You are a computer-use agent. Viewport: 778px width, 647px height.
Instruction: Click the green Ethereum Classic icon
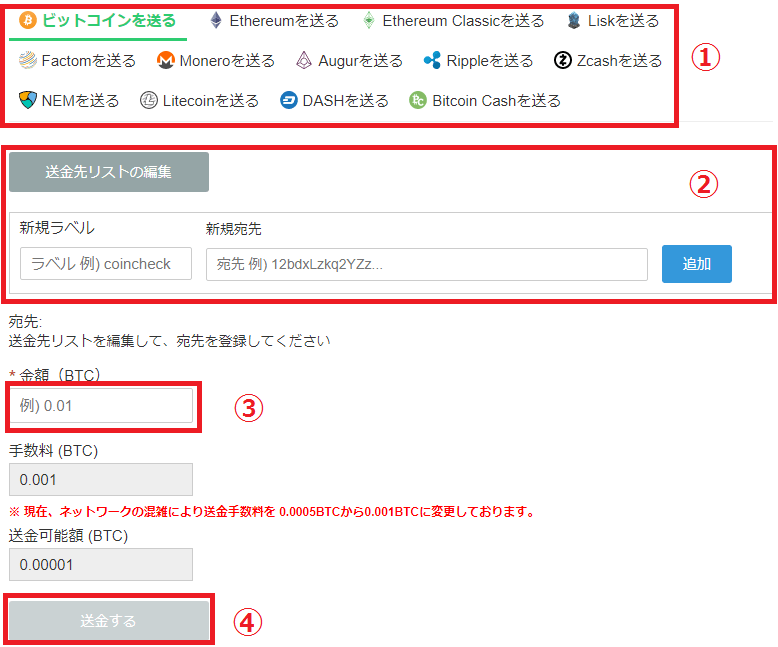tap(369, 20)
